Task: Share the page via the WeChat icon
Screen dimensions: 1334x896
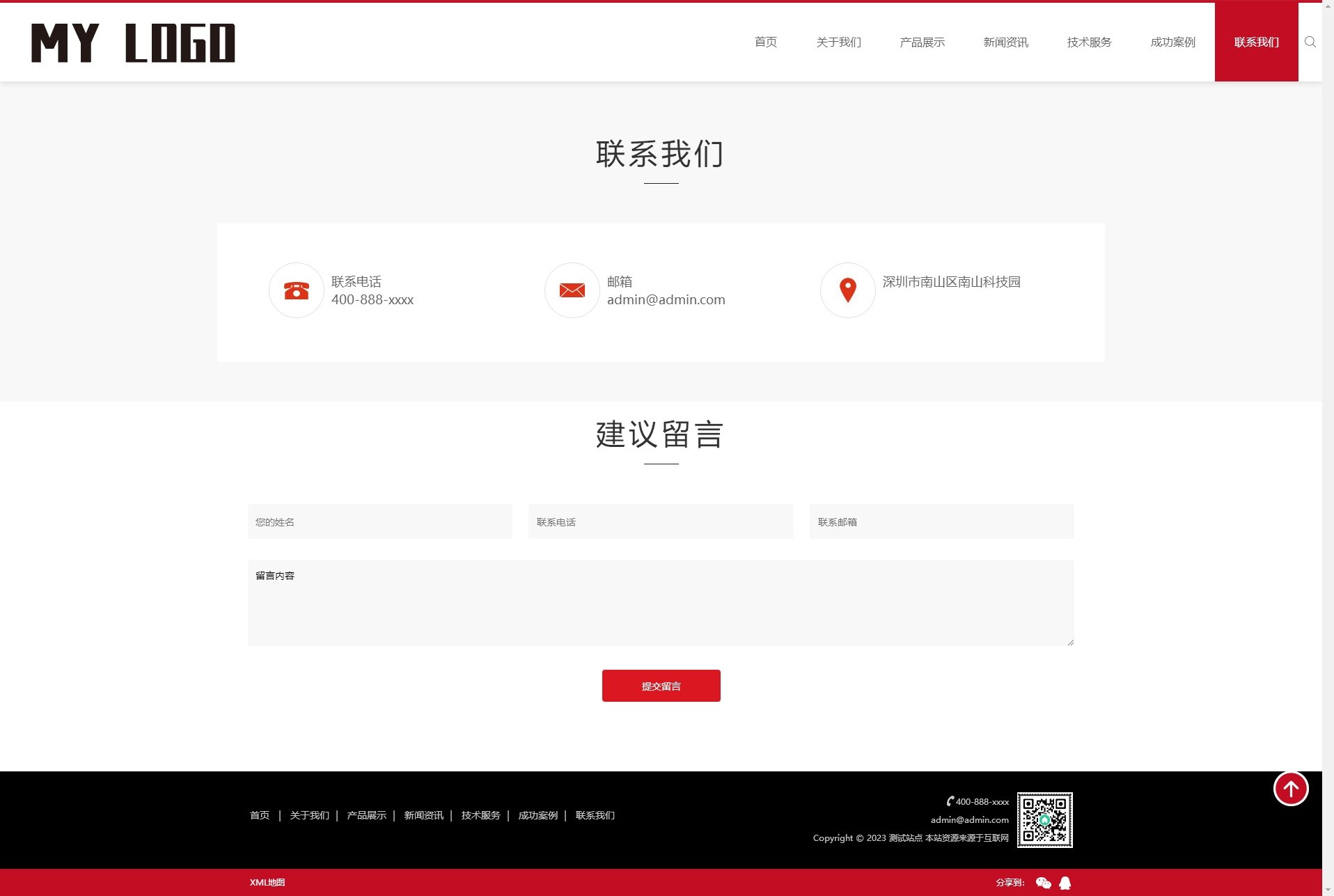Action: [x=1042, y=882]
